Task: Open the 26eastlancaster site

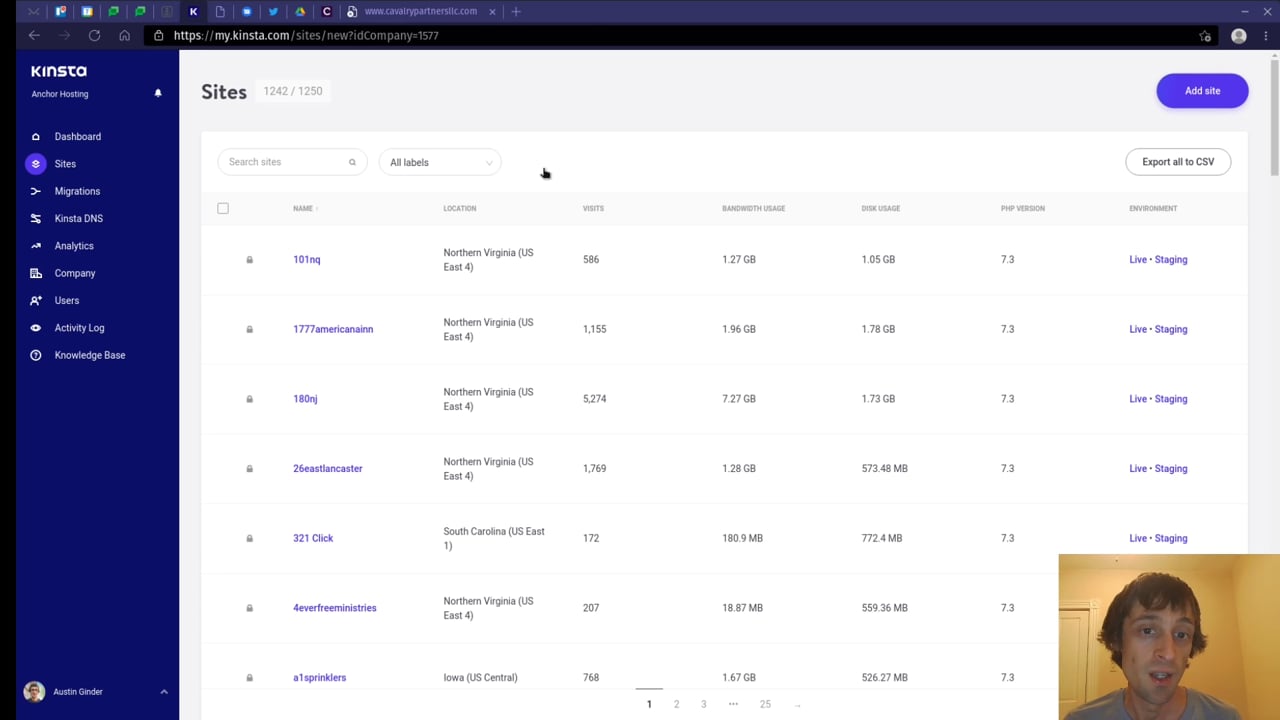Action: click(x=328, y=469)
